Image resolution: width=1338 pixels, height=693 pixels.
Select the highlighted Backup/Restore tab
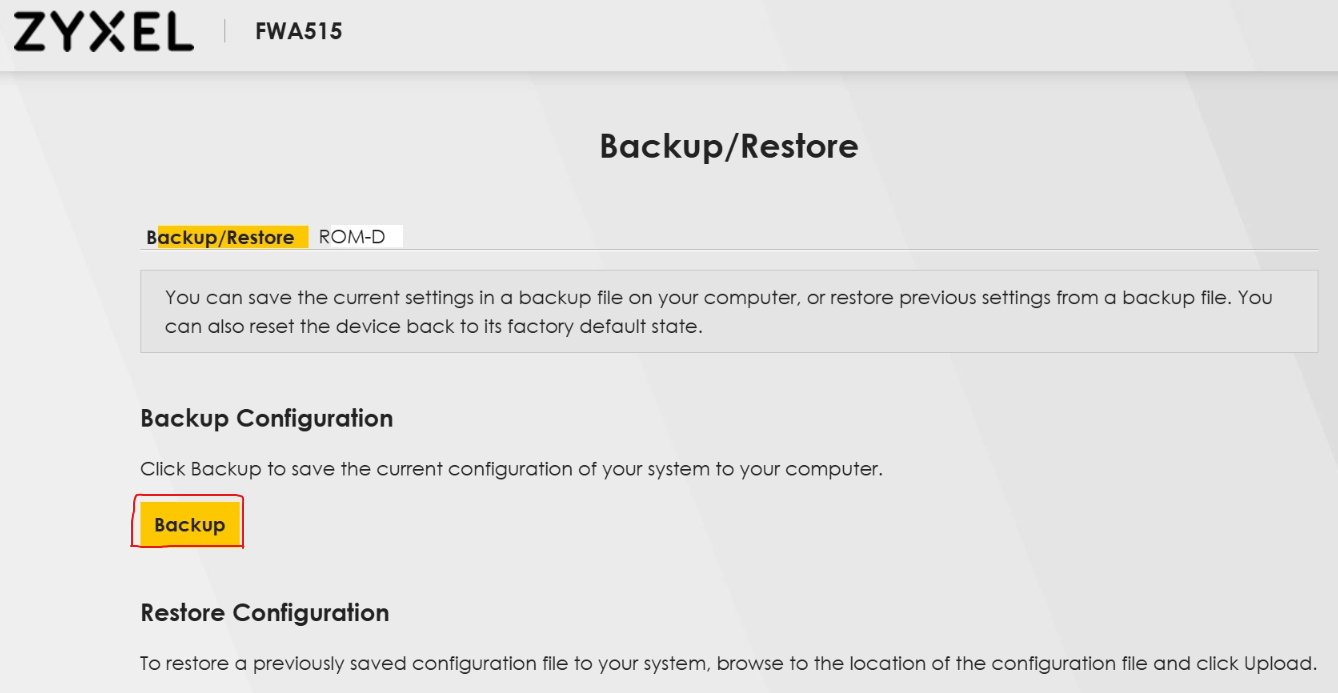pyautogui.click(x=225, y=237)
